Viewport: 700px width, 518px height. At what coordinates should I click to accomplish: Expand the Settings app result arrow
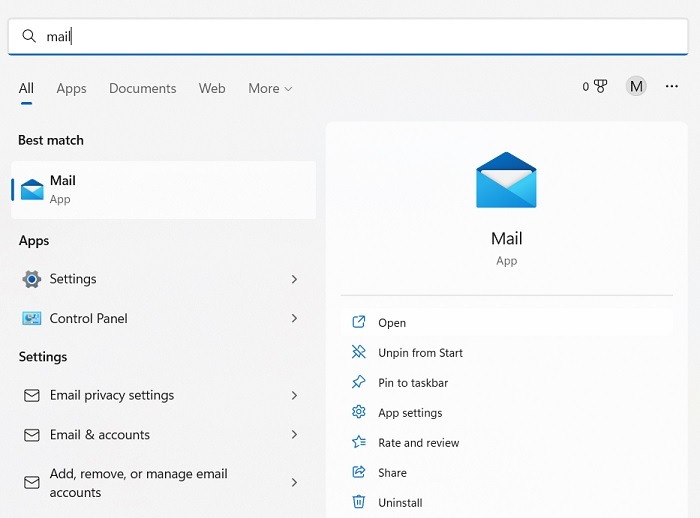[x=294, y=279]
